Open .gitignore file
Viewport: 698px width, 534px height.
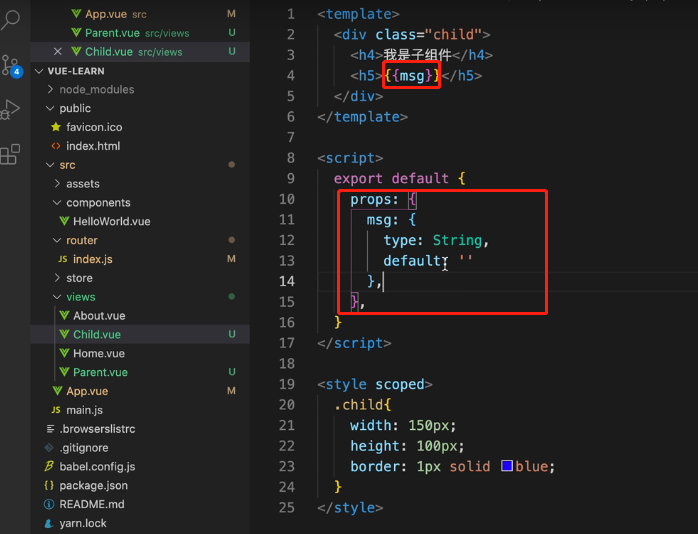point(140,448)
